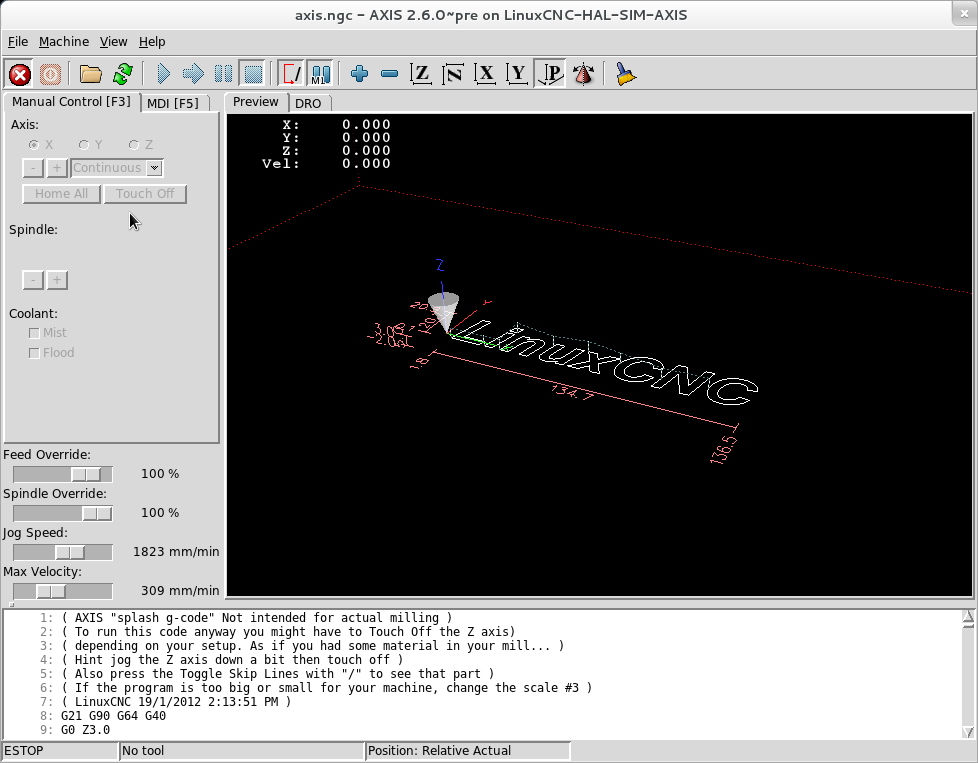Switch to front view Y
Screen dimensions: 978x763
click(x=517, y=74)
